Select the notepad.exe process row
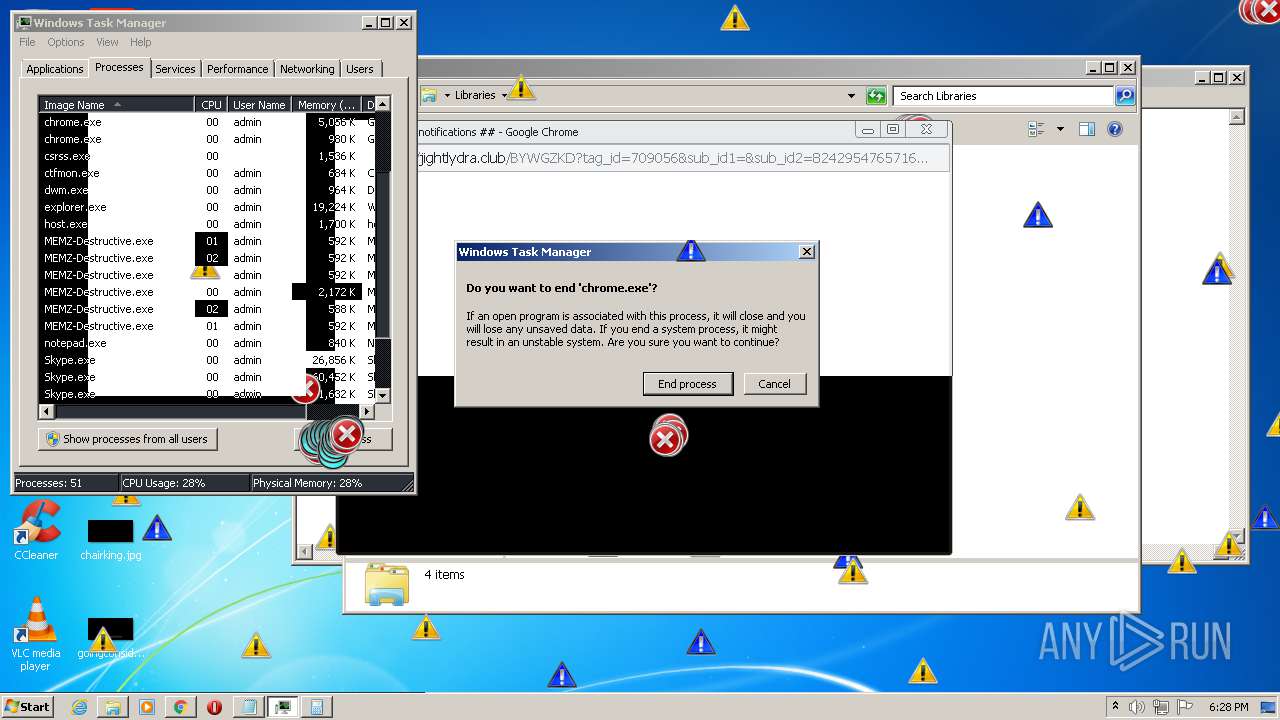 207,343
